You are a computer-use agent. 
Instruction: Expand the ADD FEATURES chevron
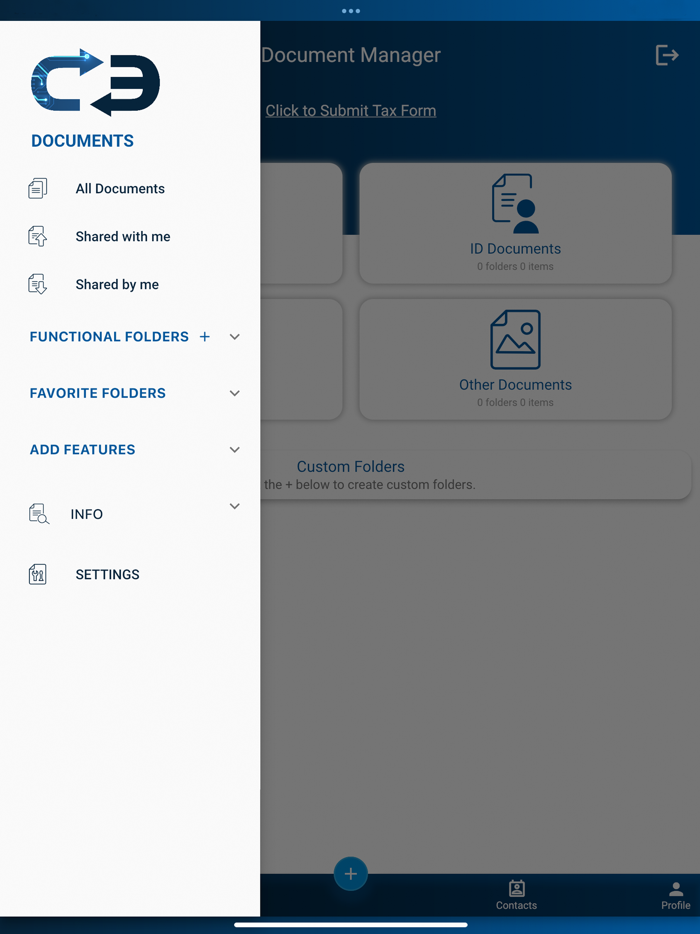point(235,450)
